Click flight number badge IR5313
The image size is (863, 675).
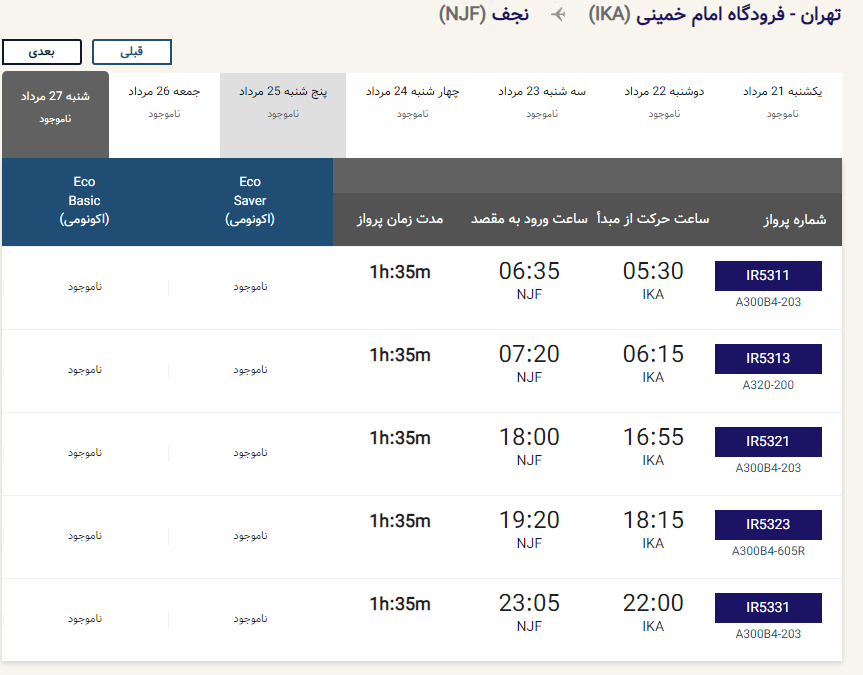click(x=768, y=358)
